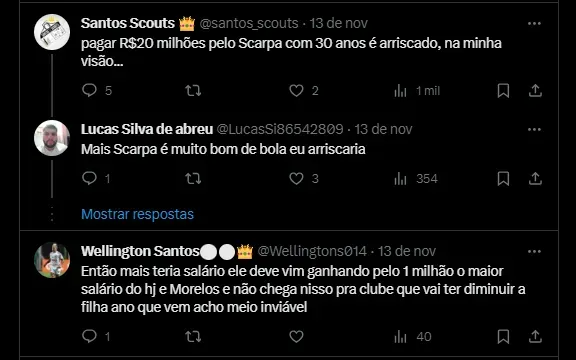Screen dimensions: 576x360
Task: Retweet the Santos Scouts post
Action: 193,90
